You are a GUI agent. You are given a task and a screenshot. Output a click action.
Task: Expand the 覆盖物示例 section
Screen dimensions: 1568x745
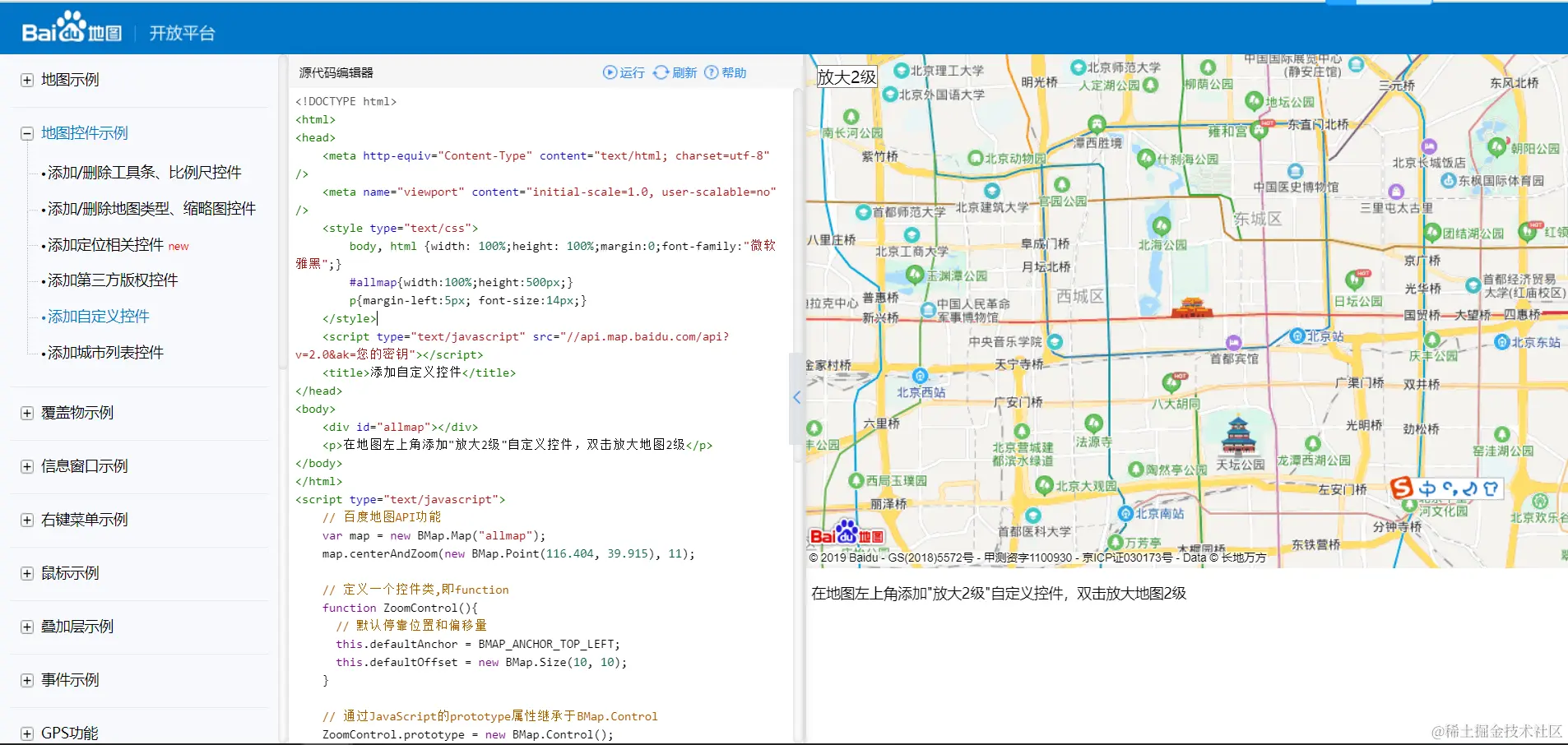[27, 413]
